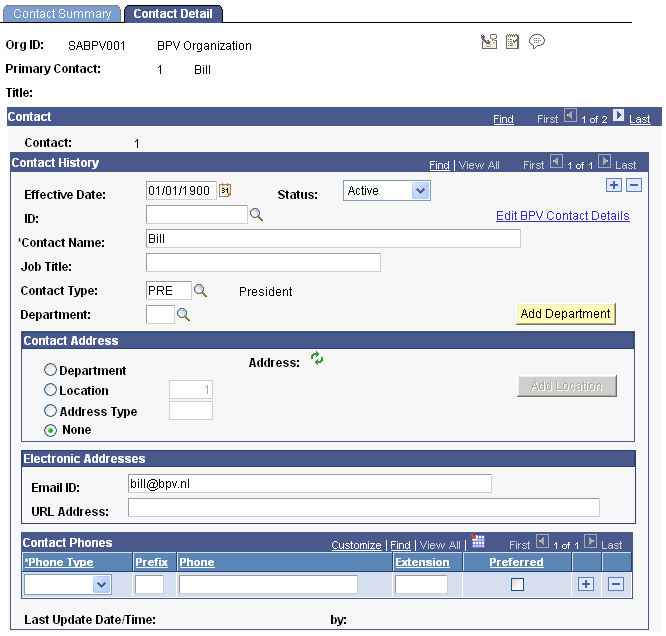Open the Status dropdown showing Active
The height and width of the screenshot is (636, 666).
[x=387, y=190]
